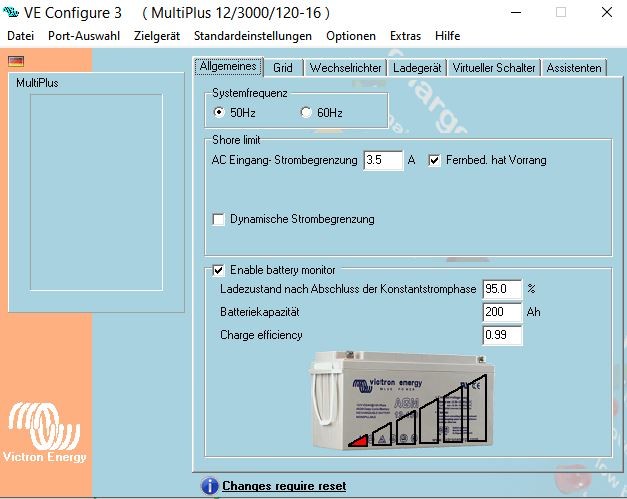Click the empty MultiPlus device panel
Screen dimensions: 627x499
(96, 192)
